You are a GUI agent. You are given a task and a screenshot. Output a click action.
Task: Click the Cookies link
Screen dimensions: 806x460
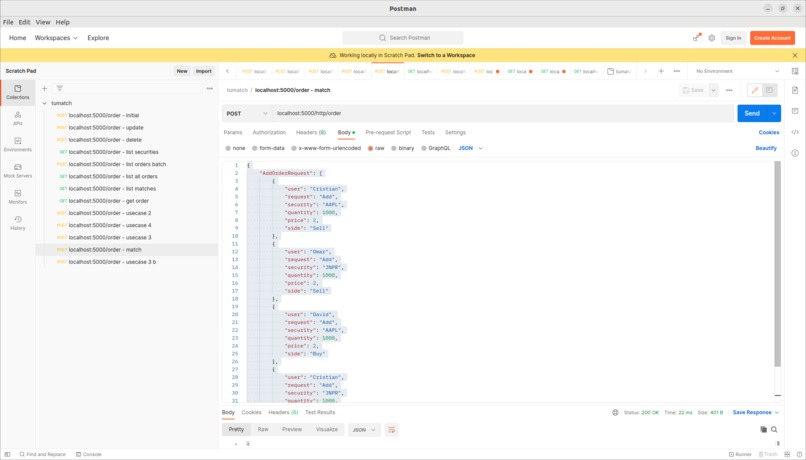click(768, 133)
